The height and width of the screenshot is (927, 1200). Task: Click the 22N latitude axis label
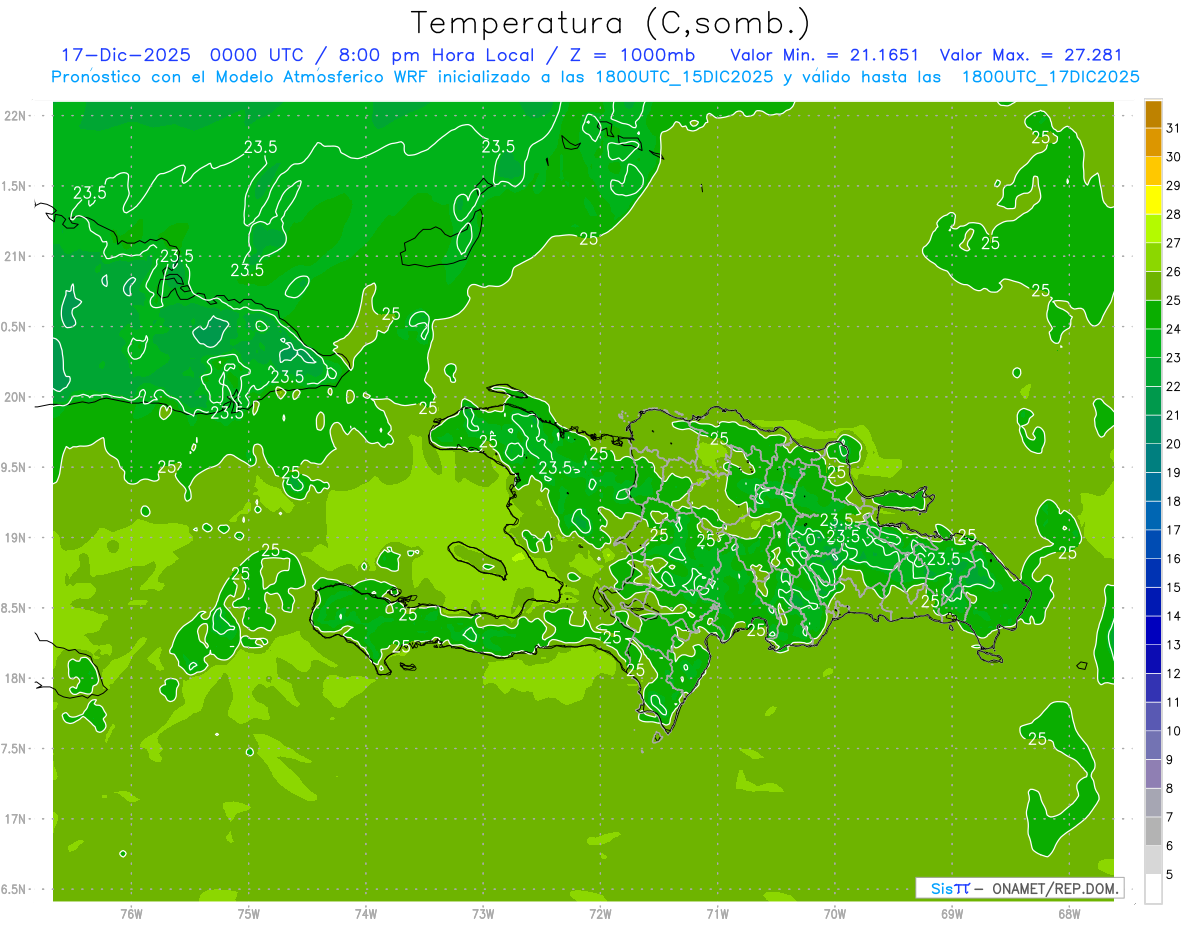tap(17, 116)
